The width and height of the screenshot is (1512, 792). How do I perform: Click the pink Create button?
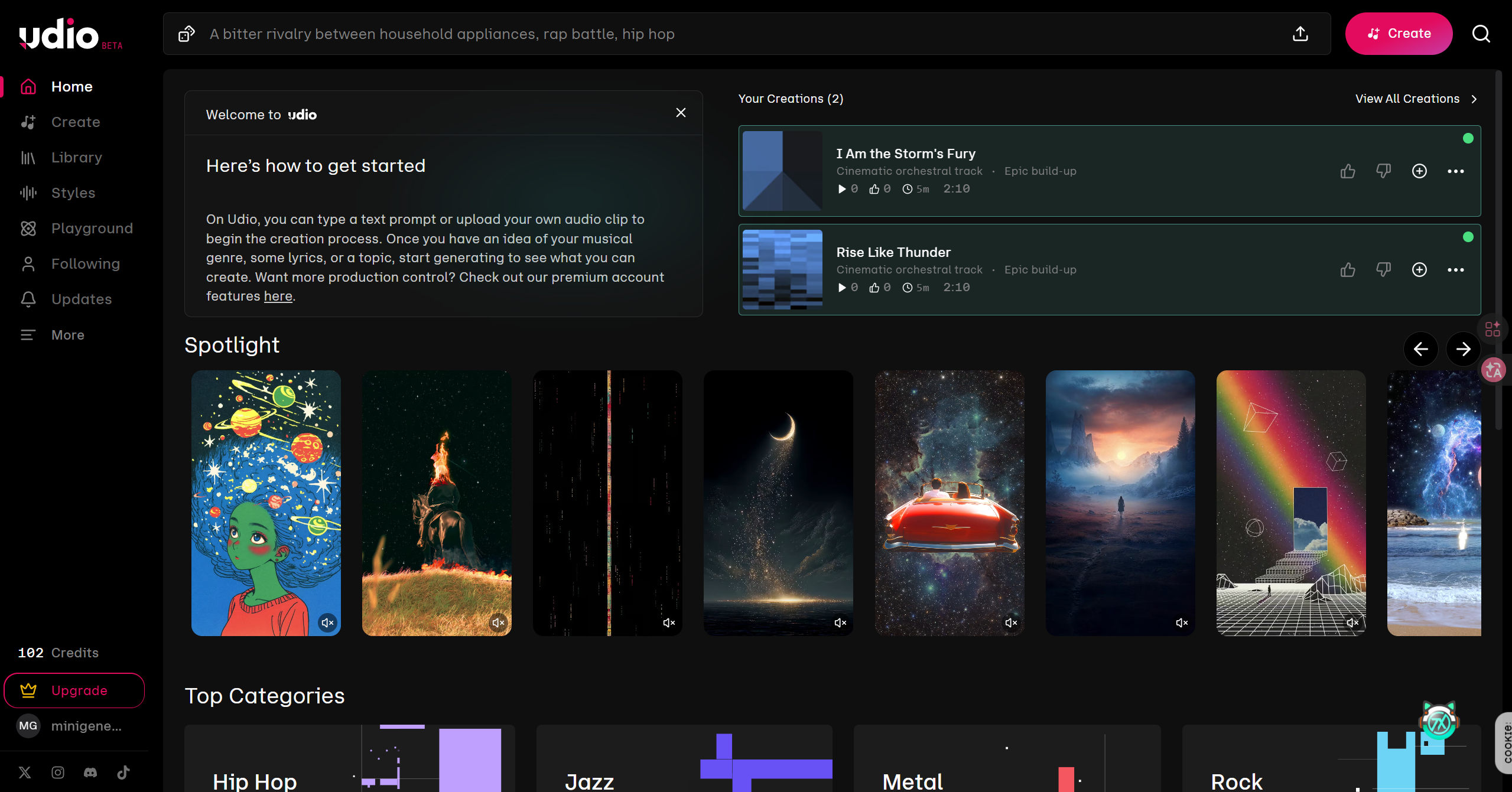coord(1399,34)
